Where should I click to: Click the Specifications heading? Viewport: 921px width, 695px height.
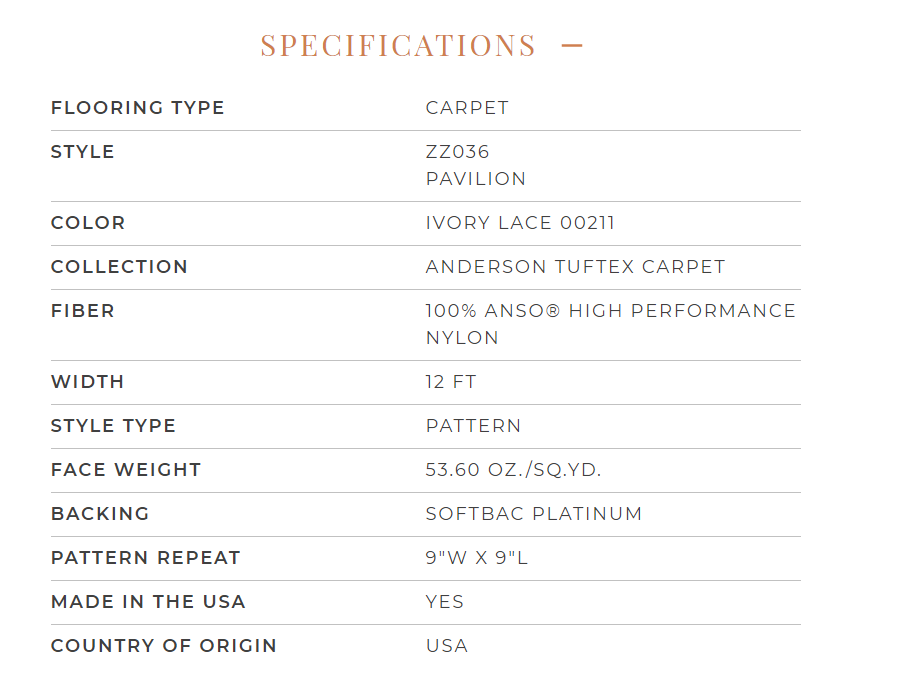click(x=398, y=46)
